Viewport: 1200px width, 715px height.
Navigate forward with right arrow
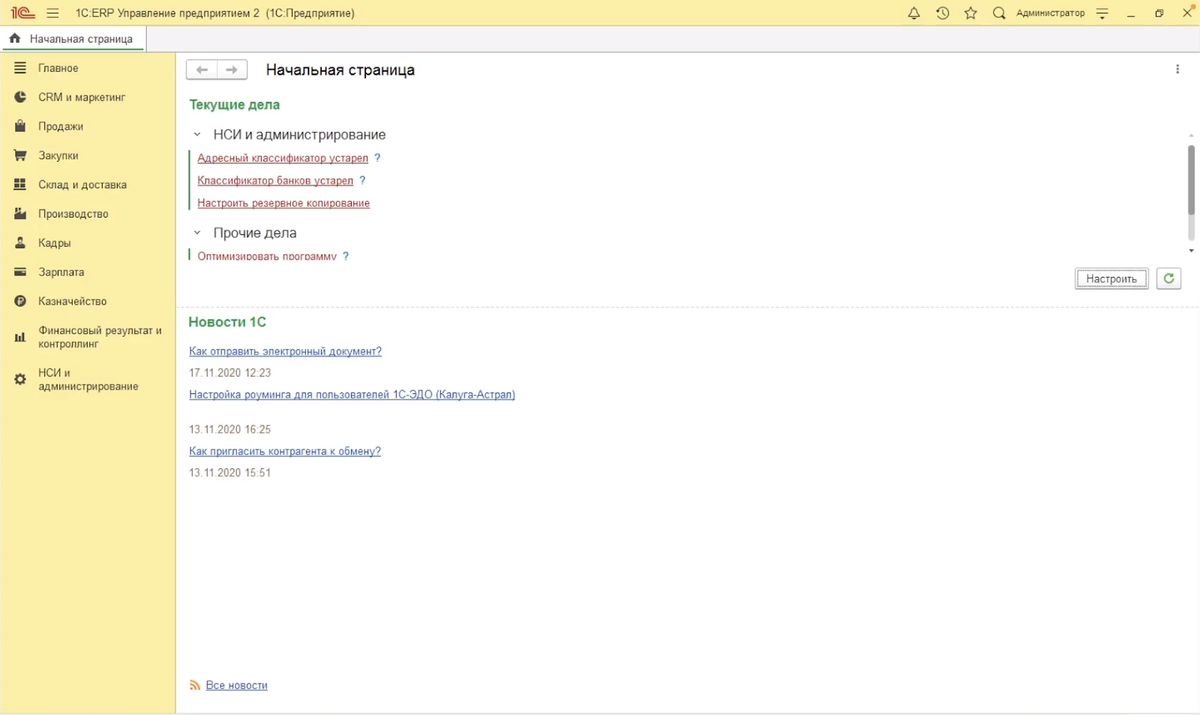232,69
